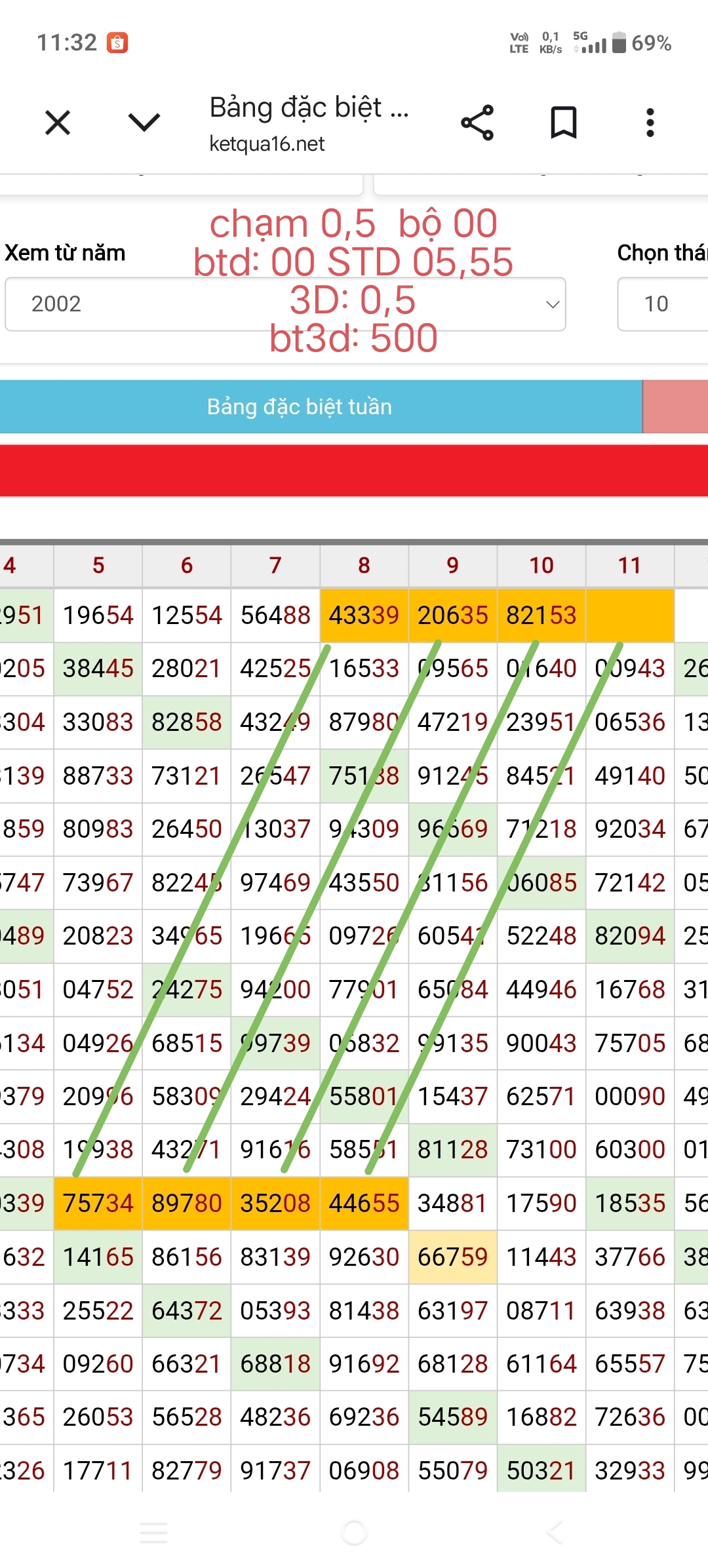The width and height of the screenshot is (708, 1568).
Task: Tap the ketqua16.net address text
Action: [x=267, y=144]
